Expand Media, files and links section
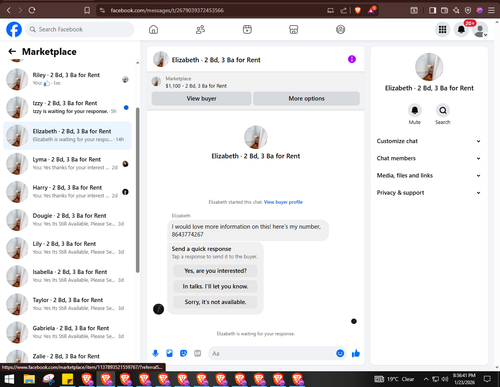Viewport: 500px width, 387px height. point(429,176)
